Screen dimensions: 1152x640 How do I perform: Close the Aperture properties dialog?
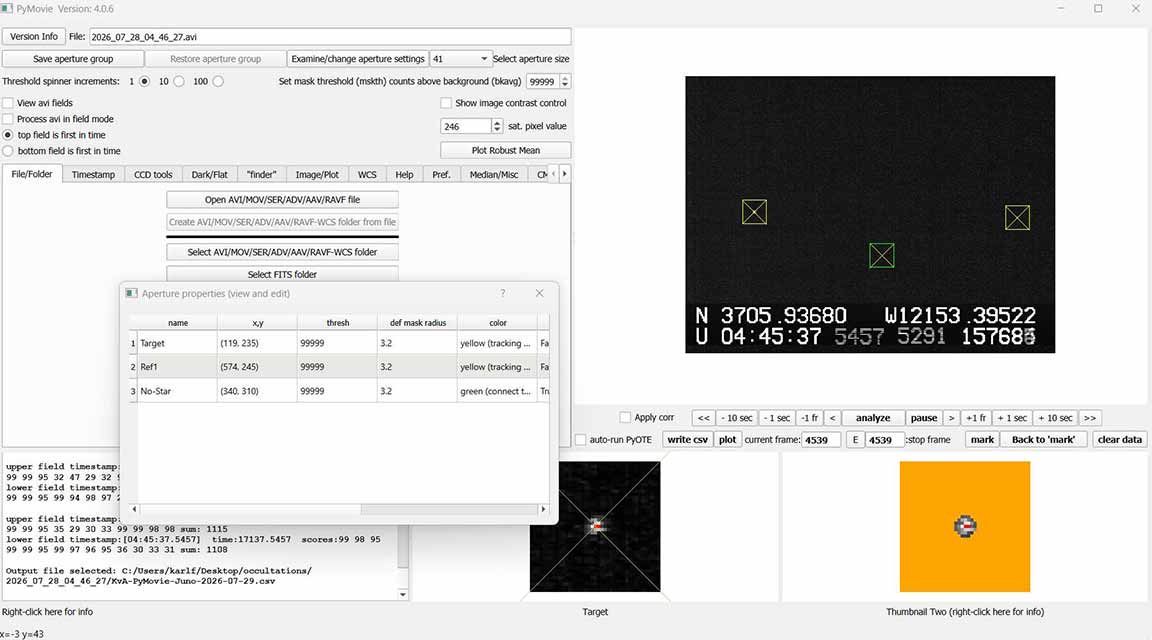(x=539, y=293)
